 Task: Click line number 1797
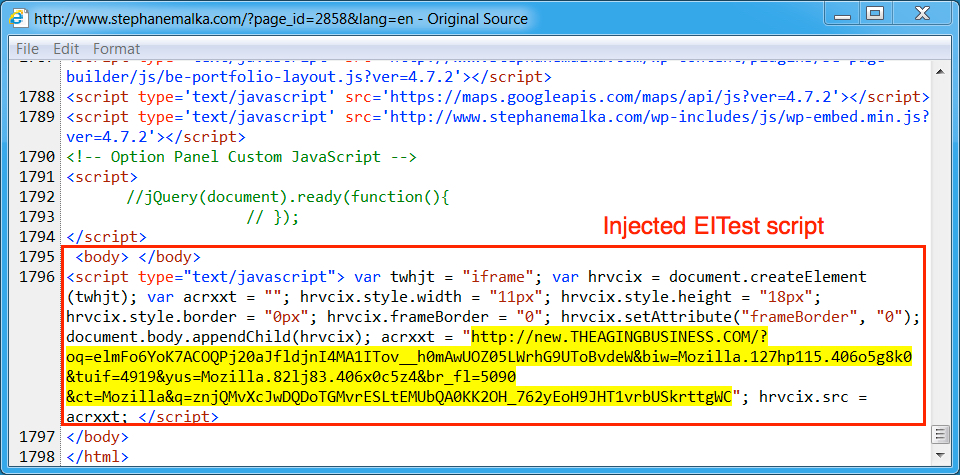coord(37,437)
